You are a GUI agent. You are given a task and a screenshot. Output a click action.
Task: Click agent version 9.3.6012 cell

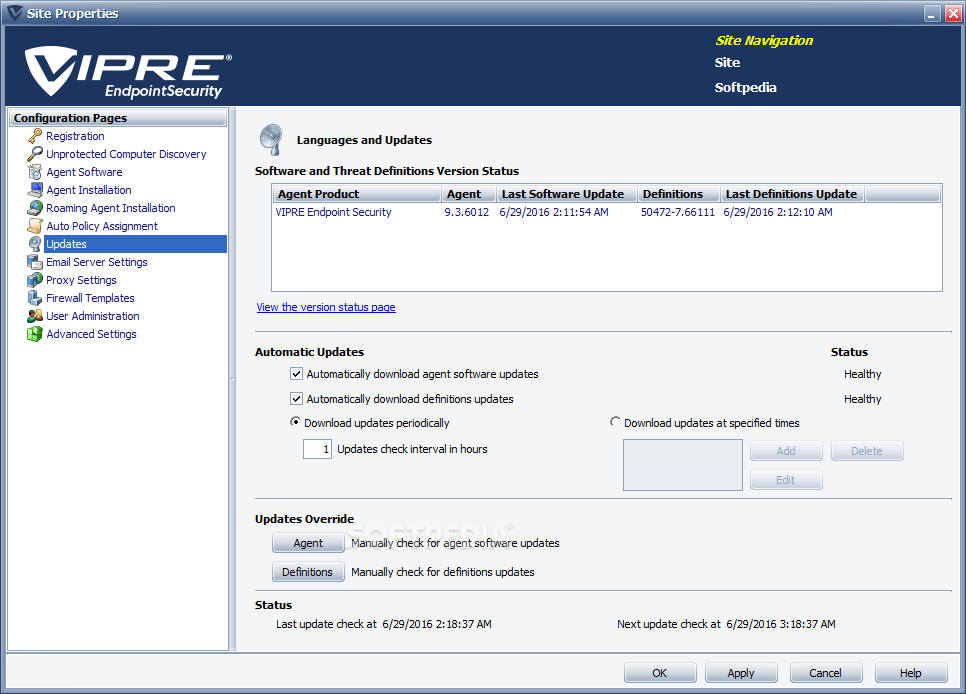(466, 212)
